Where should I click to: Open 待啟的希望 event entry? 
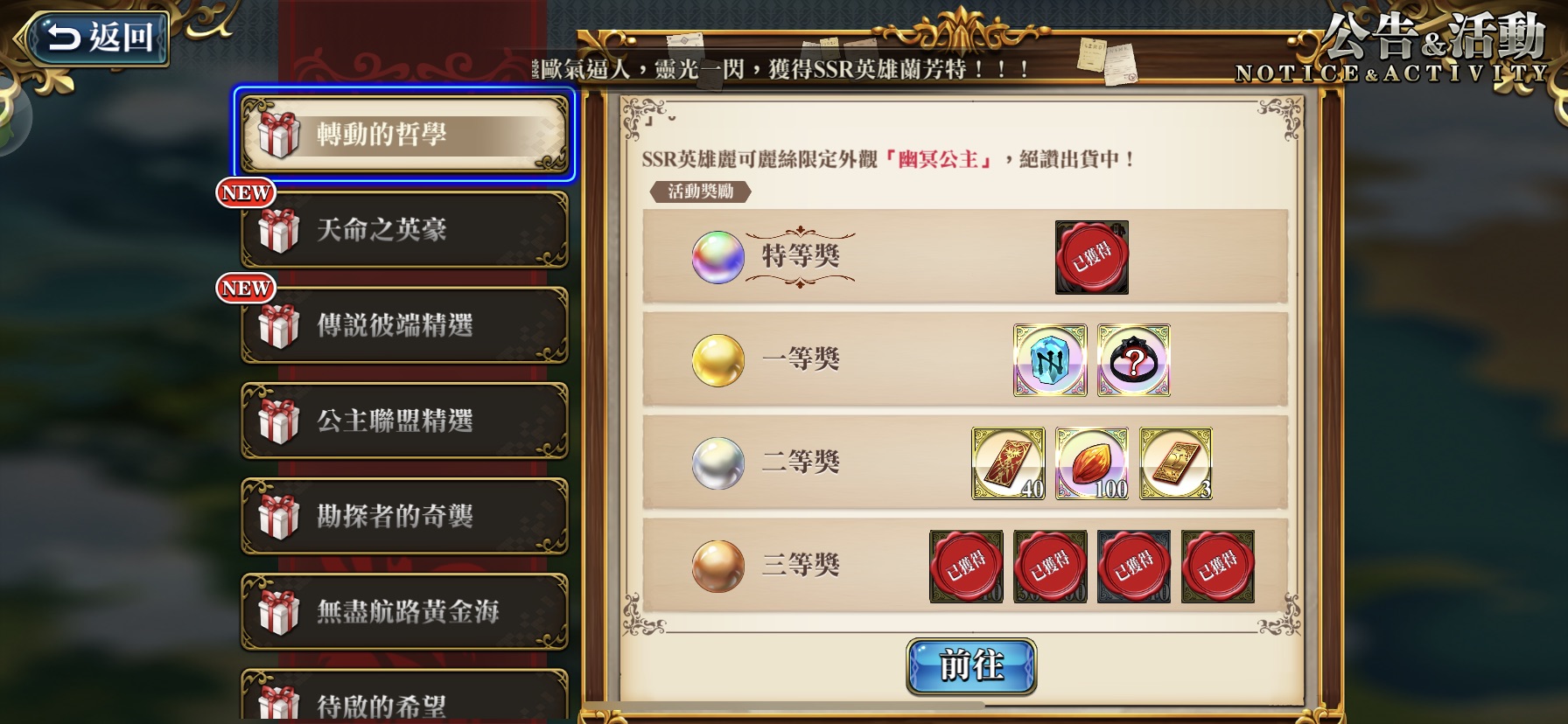(x=404, y=697)
